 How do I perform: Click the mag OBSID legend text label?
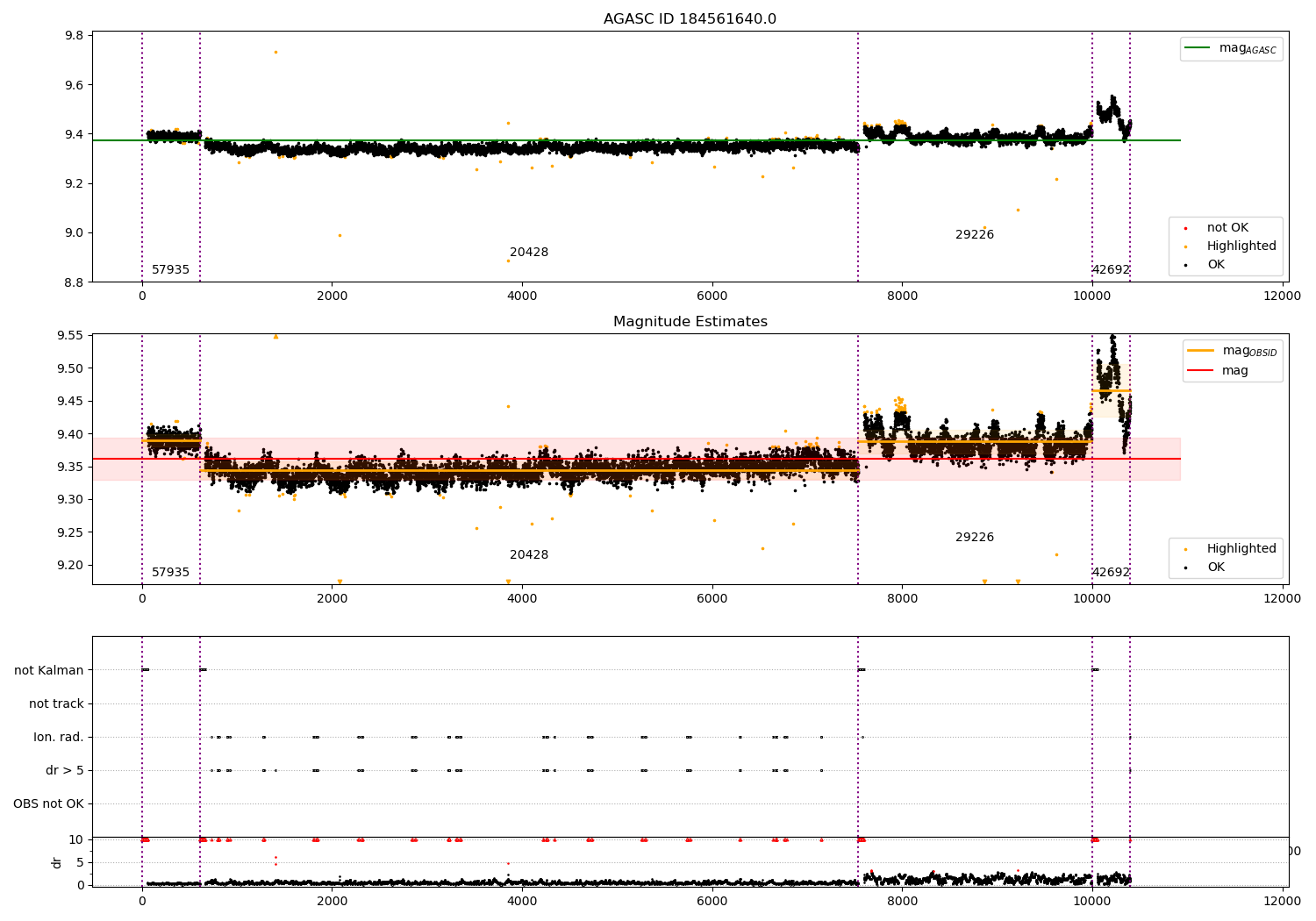click(1249, 352)
